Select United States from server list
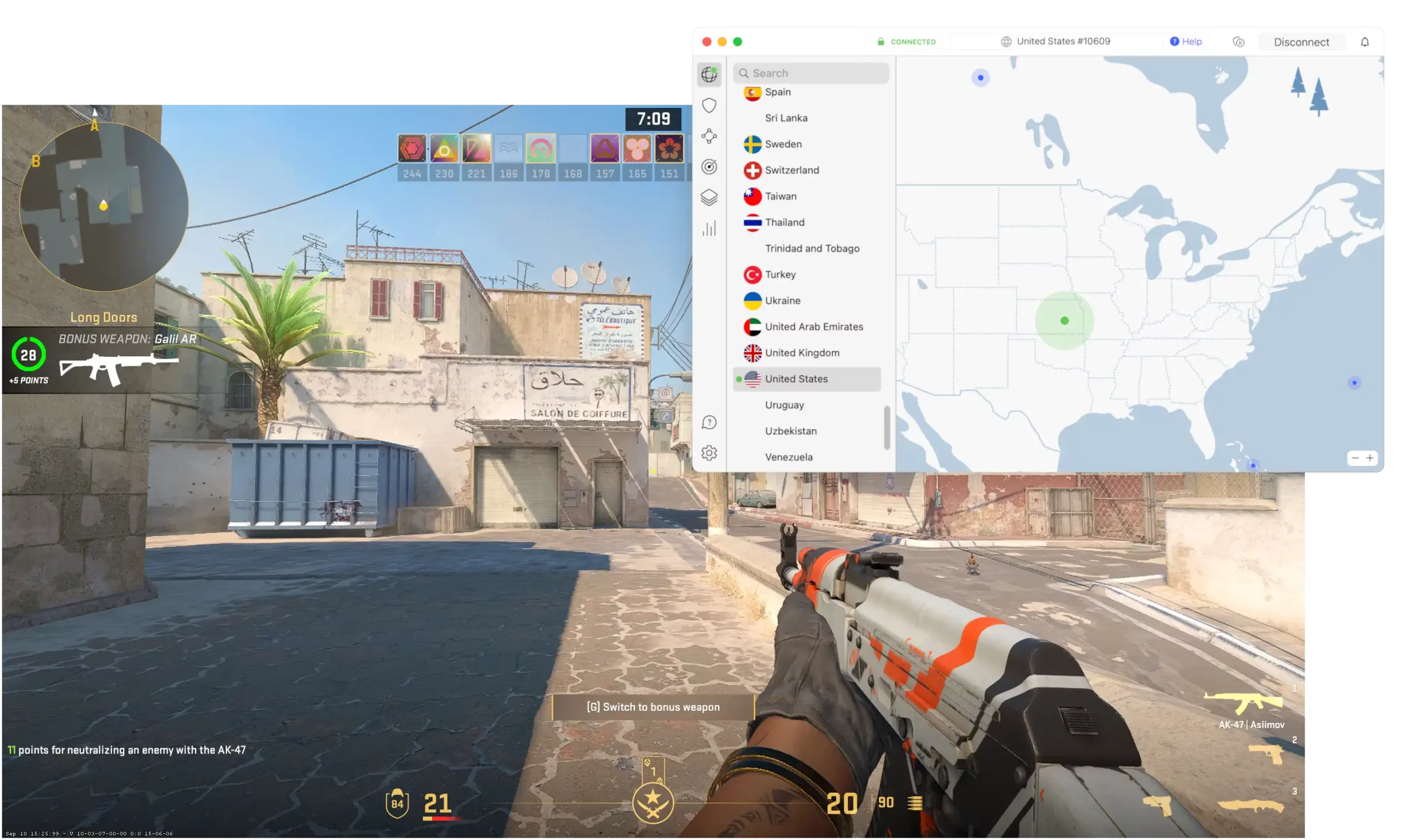Viewport: 1425px width, 840px height. tap(796, 378)
